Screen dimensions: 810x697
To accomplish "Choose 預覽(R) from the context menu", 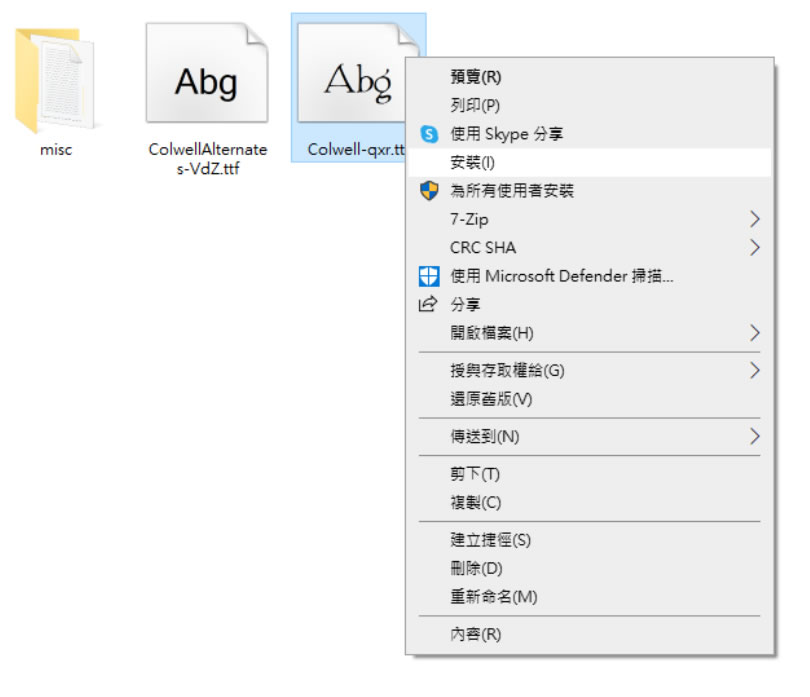I will coord(589,77).
